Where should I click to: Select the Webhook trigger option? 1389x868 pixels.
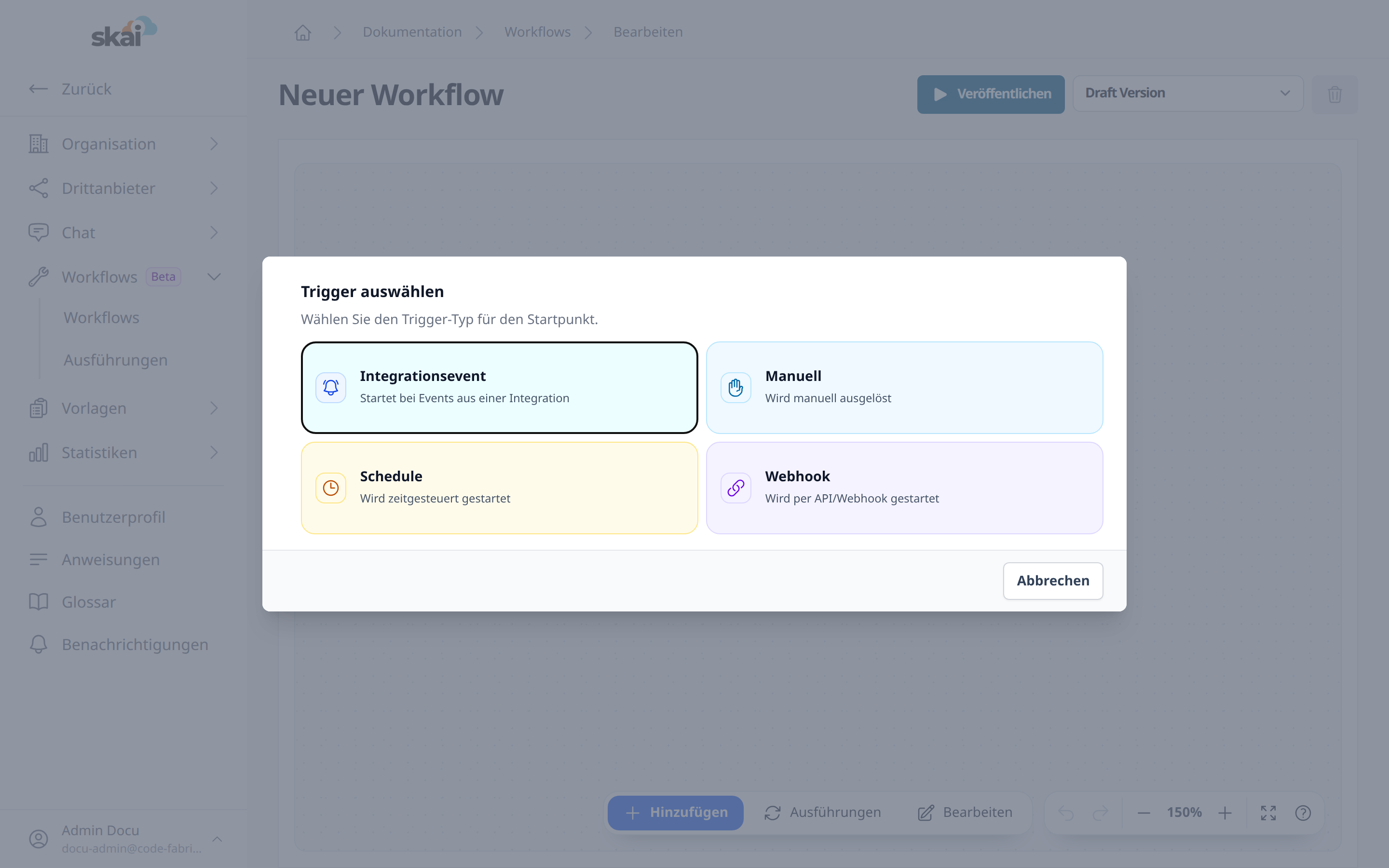coord(905,488)
